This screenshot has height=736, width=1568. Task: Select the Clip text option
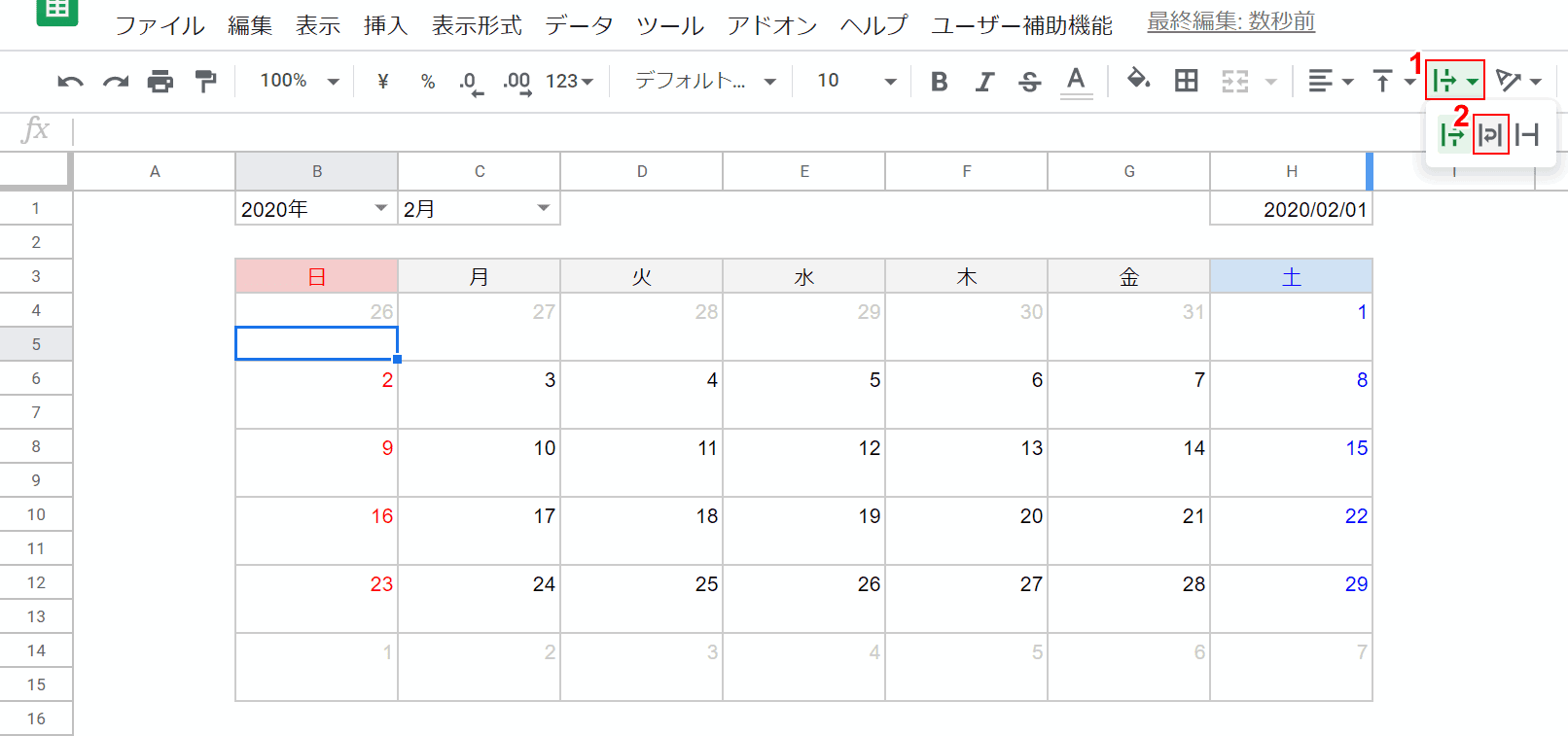tap(1527, 135)
